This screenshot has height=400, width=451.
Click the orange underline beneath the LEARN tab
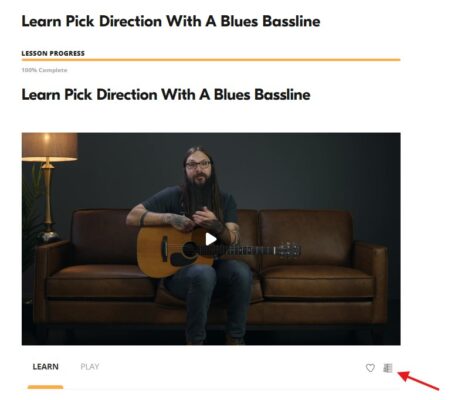pos(45,387)
